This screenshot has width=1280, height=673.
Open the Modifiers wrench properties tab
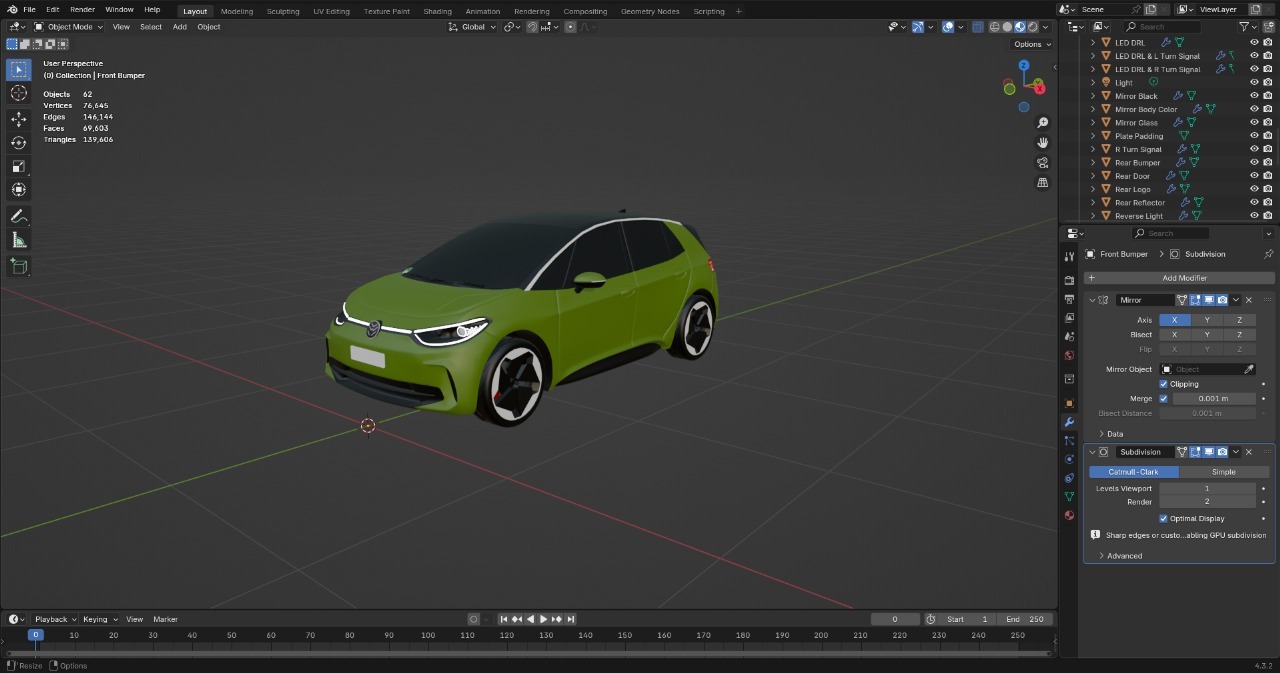point(1069,422)
